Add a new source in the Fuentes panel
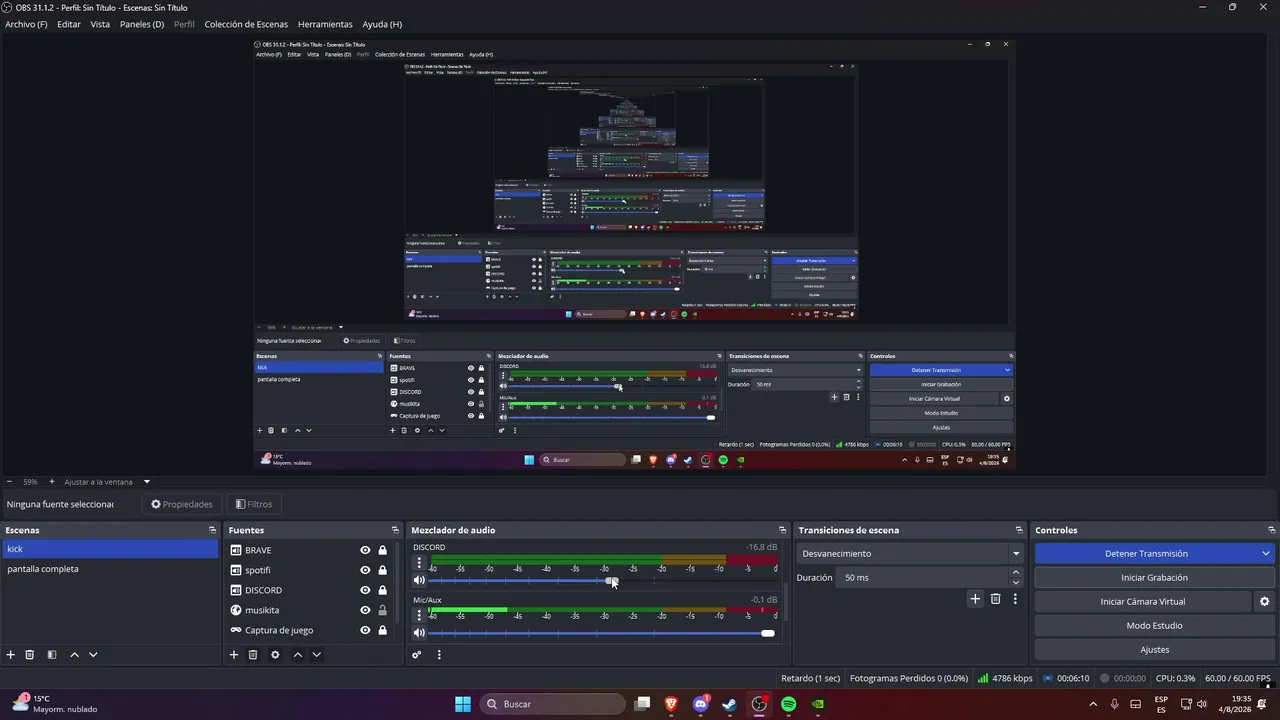This screenshot has height=720, width=1280. [234, 655]
